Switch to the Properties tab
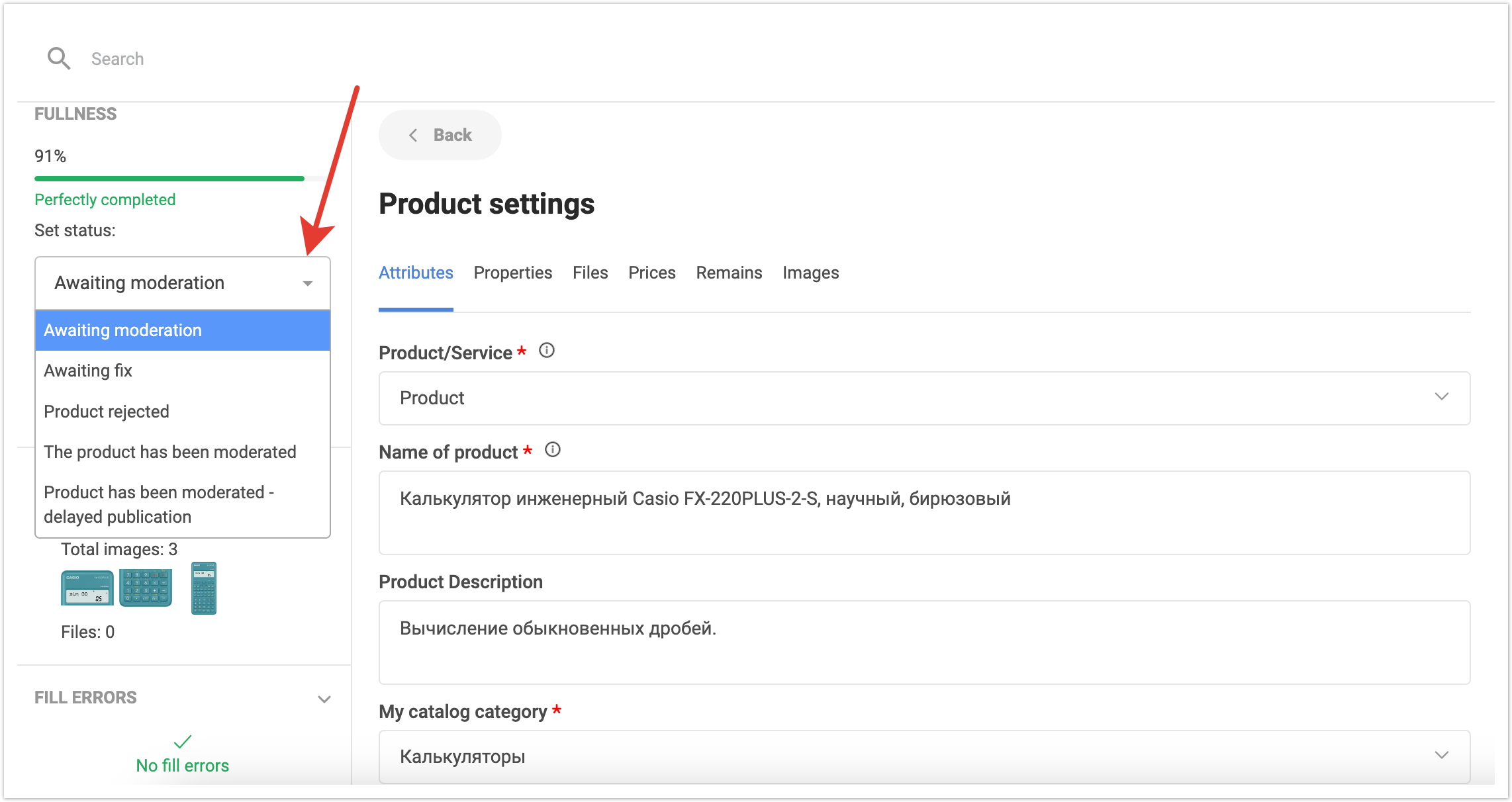Image resolution: width=1512 pixels, height=802 pixels. [x=512, y=273]
